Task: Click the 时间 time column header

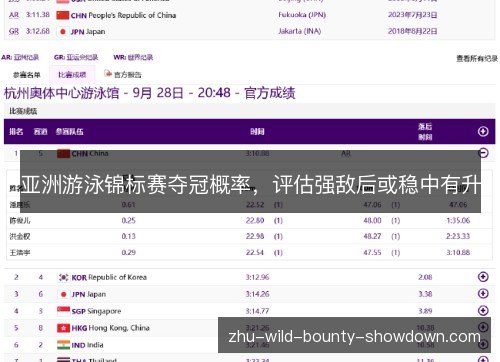Action: pos(257,132)
